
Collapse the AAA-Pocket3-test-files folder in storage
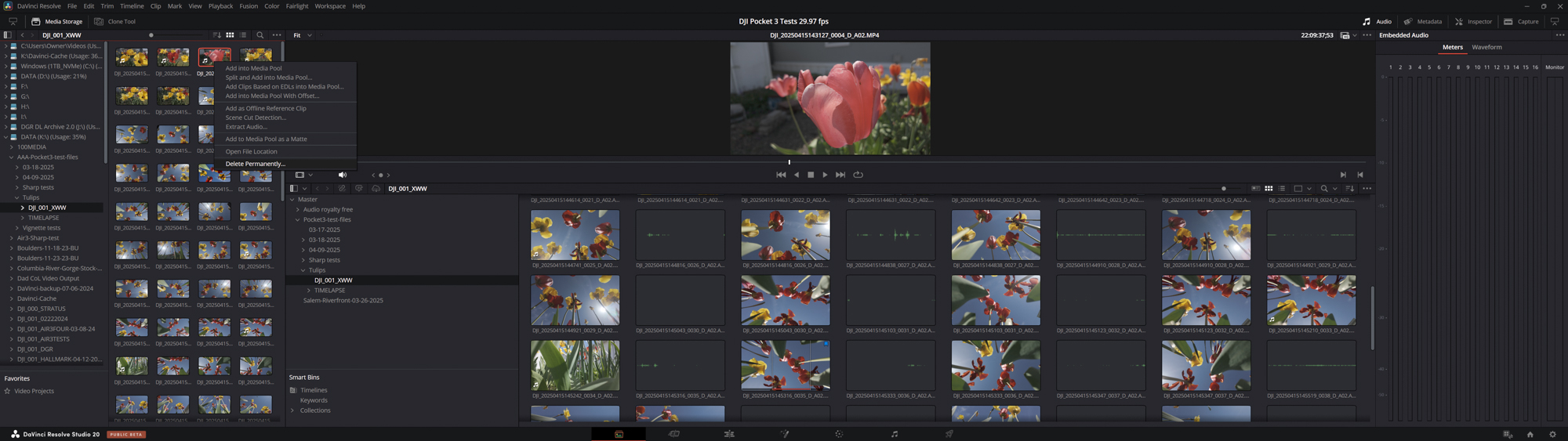(x=12, y=157)
